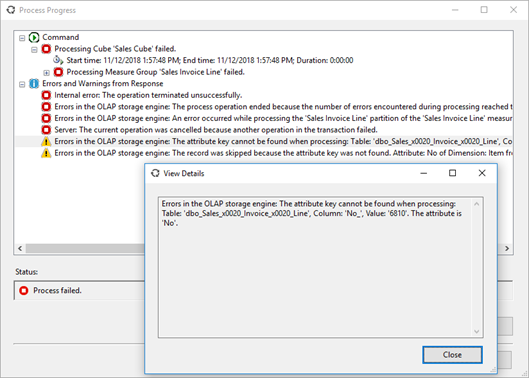Click 'Process failed.' status text

click(57, 291)
